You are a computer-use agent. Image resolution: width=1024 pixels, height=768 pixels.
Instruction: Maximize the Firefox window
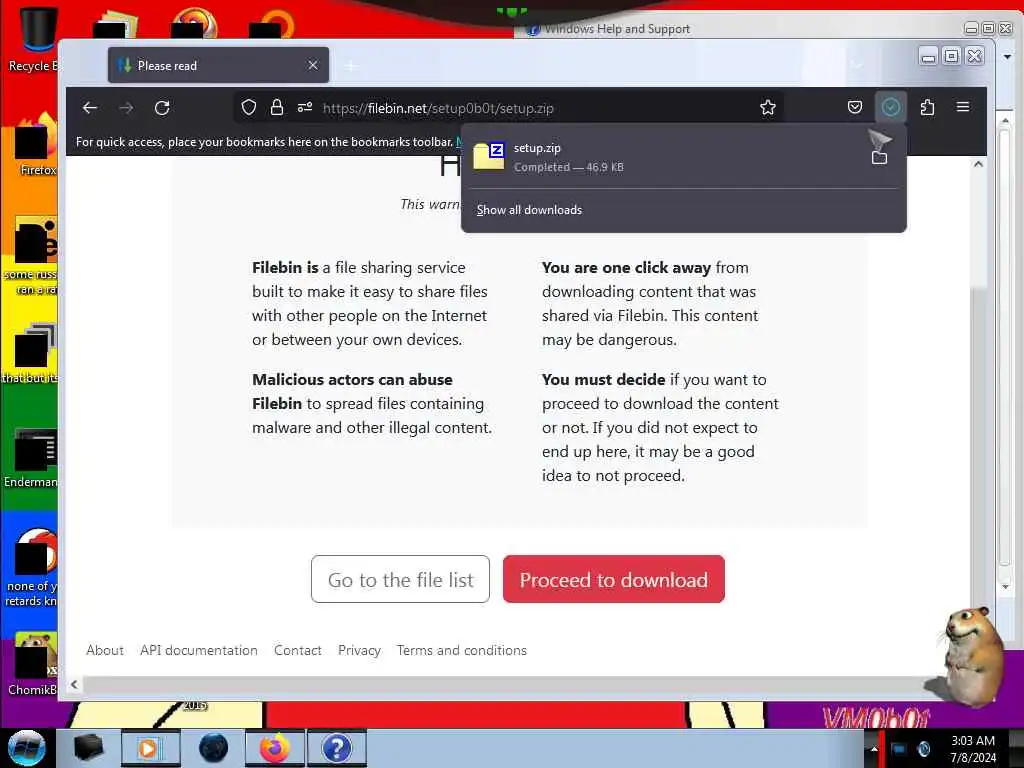(x=952, y=56)
